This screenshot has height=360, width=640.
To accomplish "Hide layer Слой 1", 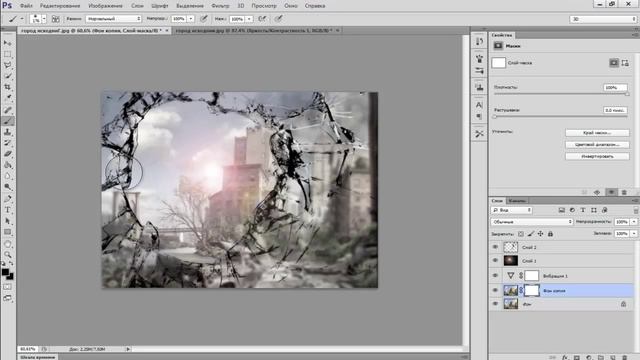I will tap(495, 260).
